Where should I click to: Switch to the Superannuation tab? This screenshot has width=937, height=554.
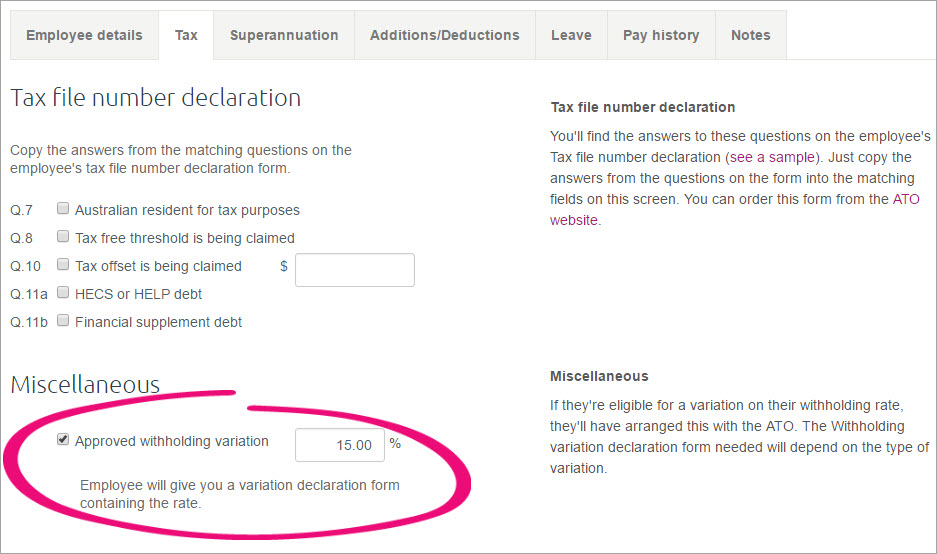coord(284,35)
